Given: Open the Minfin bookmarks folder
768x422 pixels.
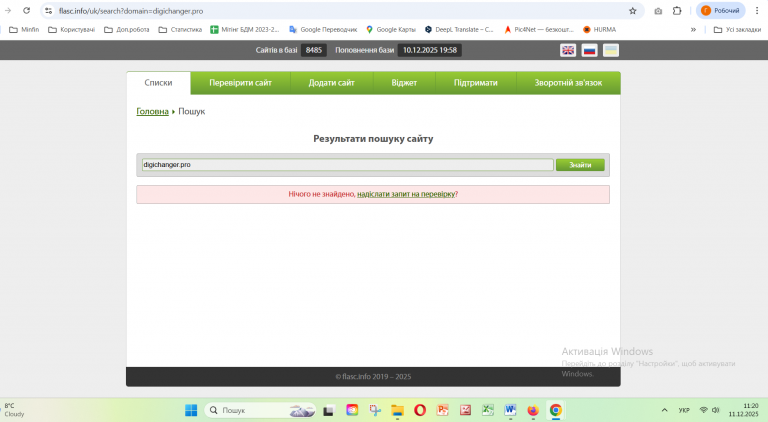Looking at the screenshot, I should (x=24, y=29).
